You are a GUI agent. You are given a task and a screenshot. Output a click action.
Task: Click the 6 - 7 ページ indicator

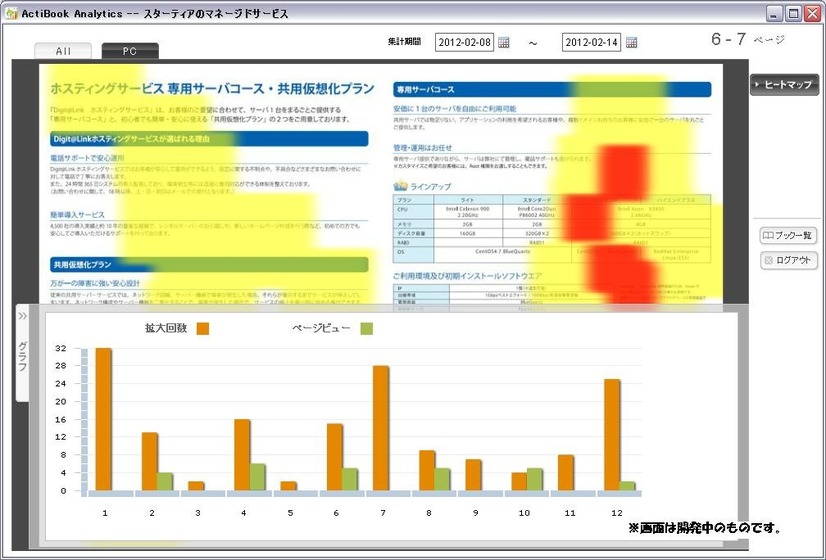tap(748, 39)
